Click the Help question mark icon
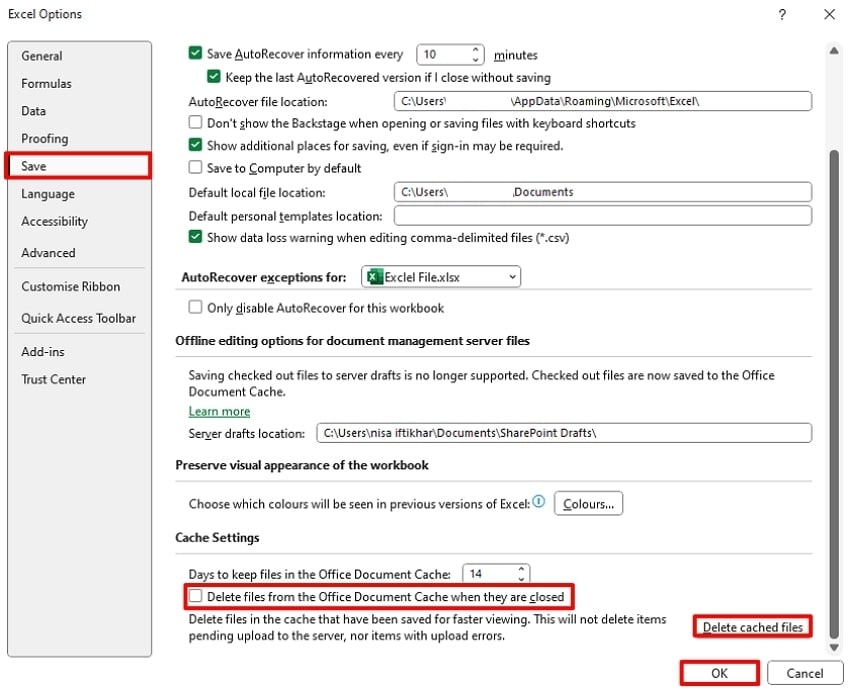This screenshot has height=692, width=850. coord(782,14)
